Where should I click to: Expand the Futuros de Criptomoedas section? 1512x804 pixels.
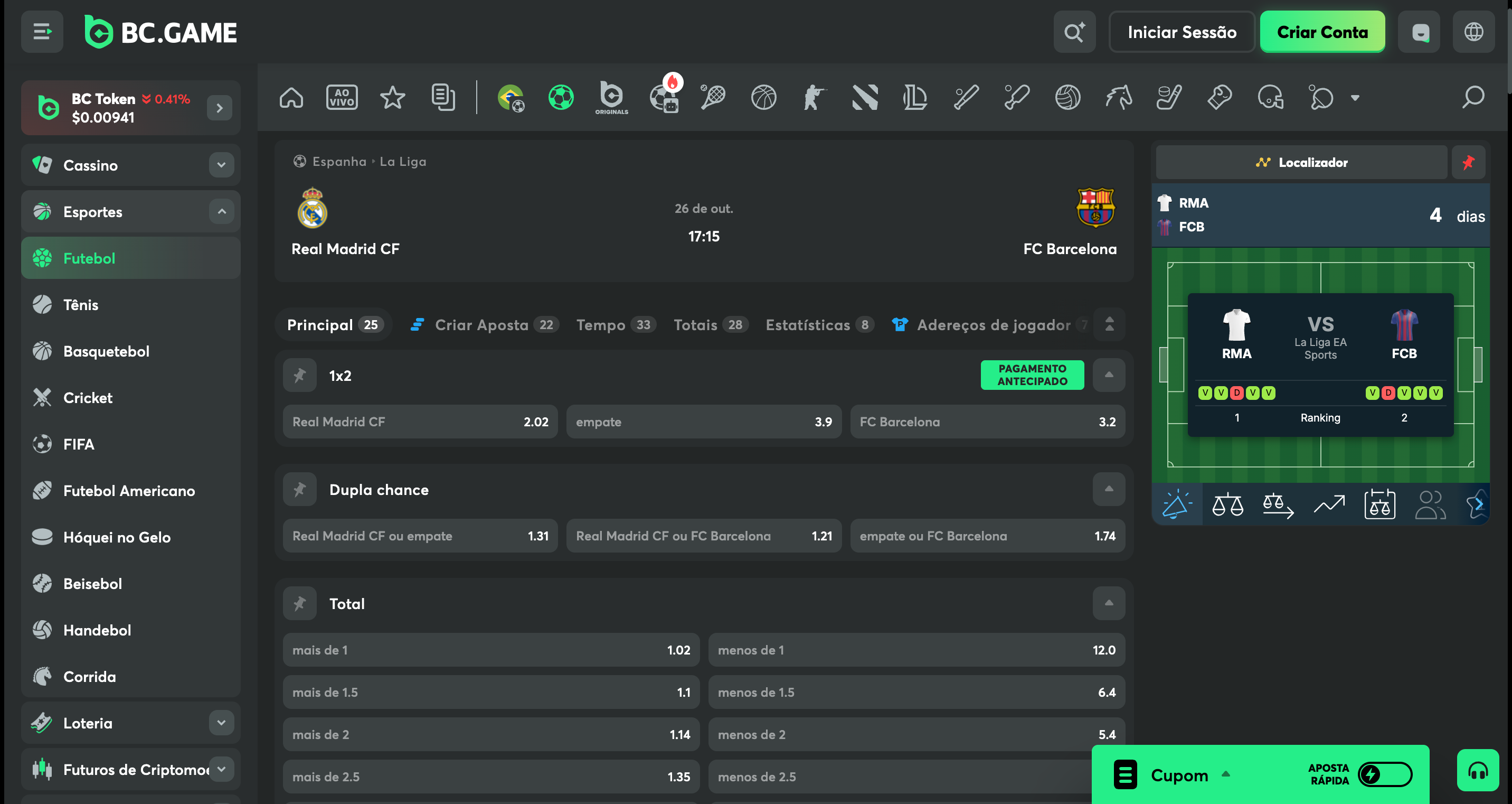click(221, 769)
